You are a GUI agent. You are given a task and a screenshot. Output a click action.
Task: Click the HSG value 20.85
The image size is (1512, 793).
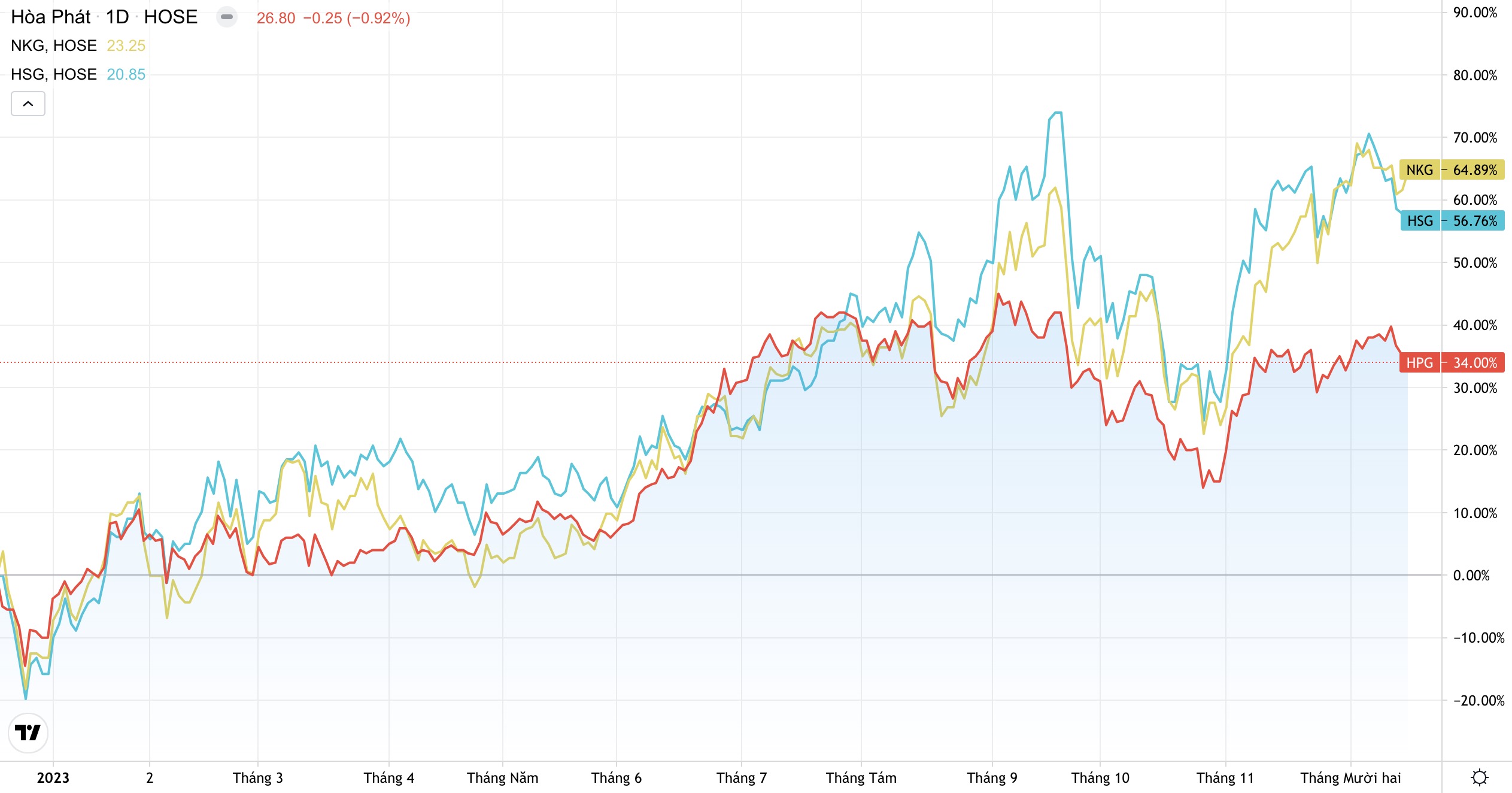126,74
